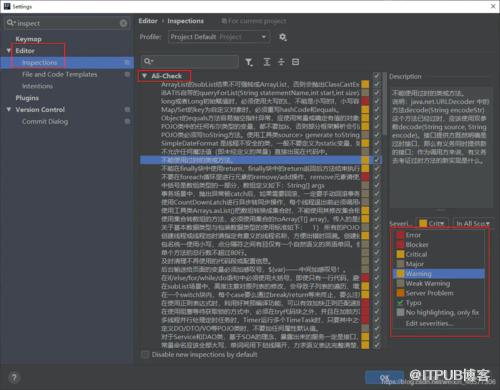Image resolution: width=500 pixels, height=390 pixels.
Task: Click the red Error severity icon
Action: (x=400, y=235)
